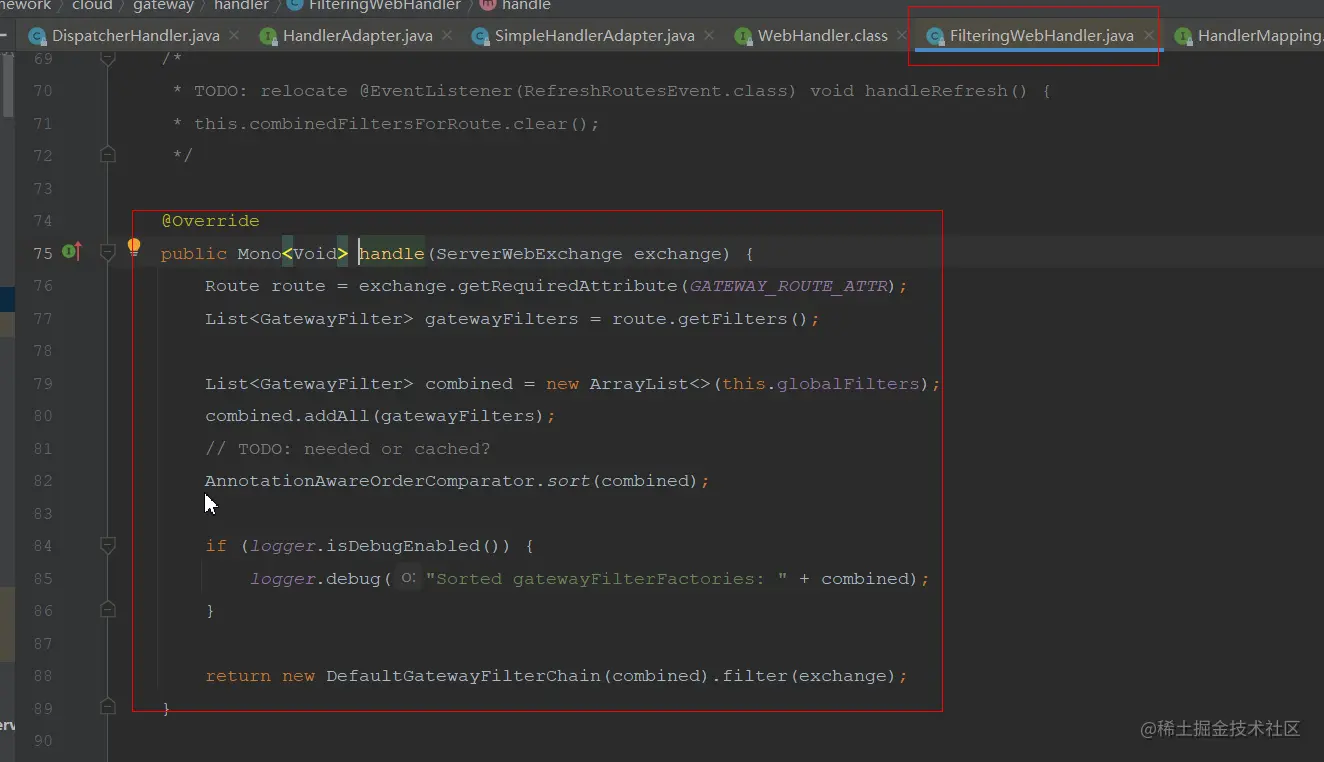Click logger.debug call on line 85
1324x762 pixels.
click(x=315, y=579)
